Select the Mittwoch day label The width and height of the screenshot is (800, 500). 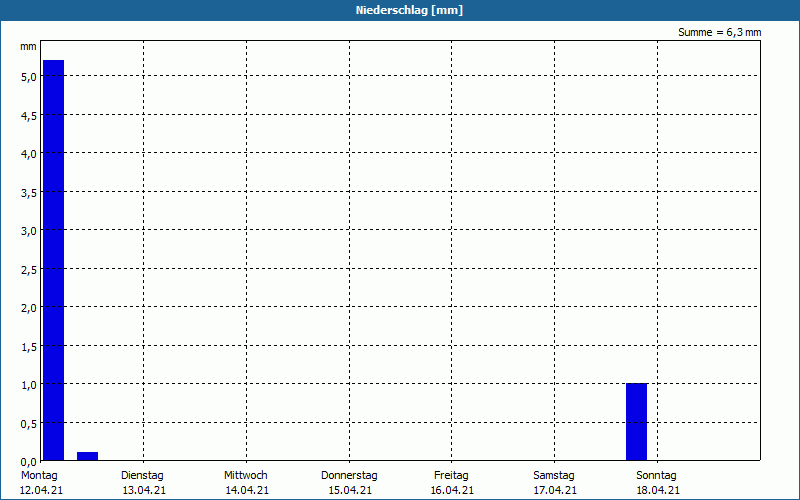245,475
